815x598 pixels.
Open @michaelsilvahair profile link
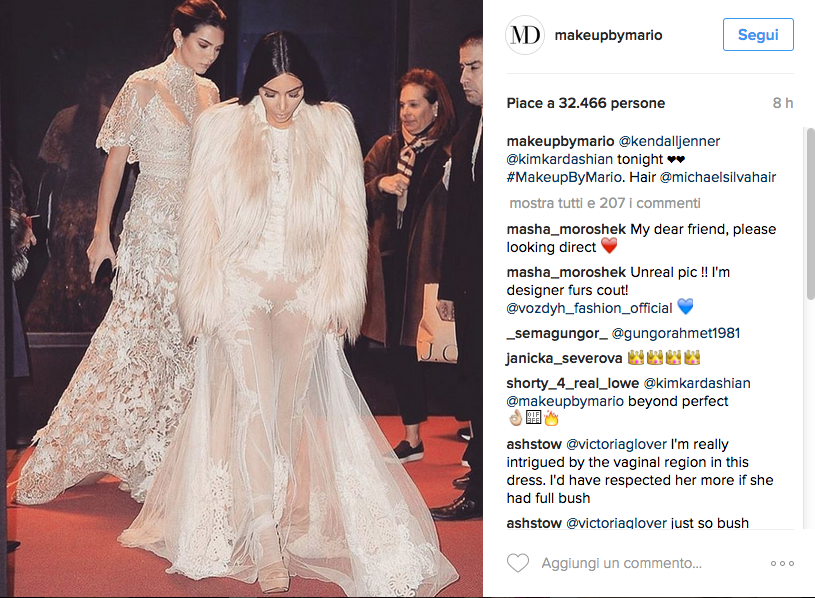click(x=717, y=177)
